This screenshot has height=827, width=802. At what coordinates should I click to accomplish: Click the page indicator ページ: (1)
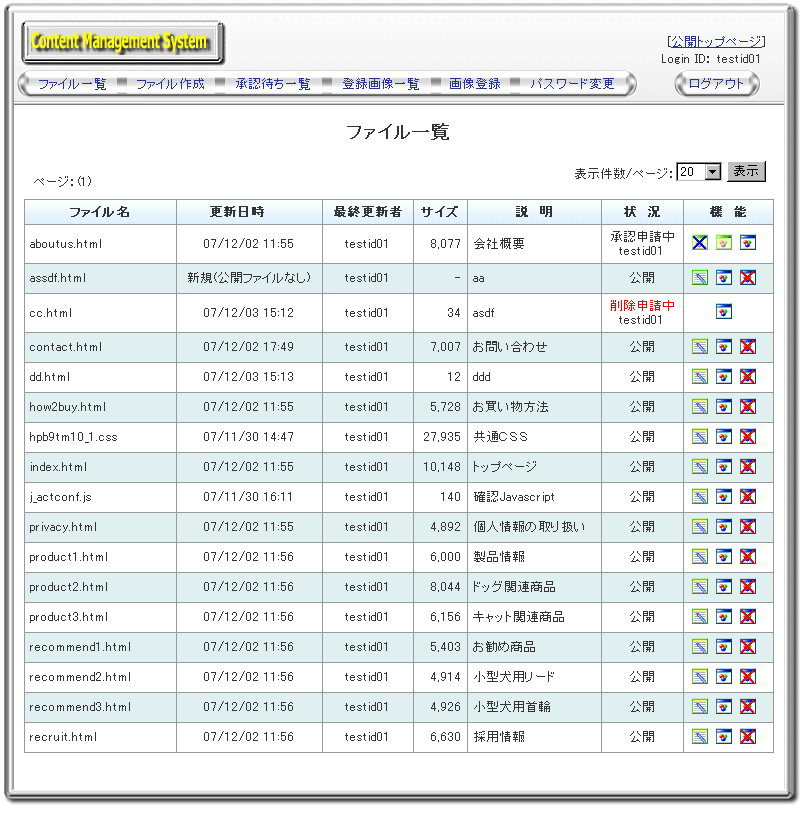[x=62, y=181]
